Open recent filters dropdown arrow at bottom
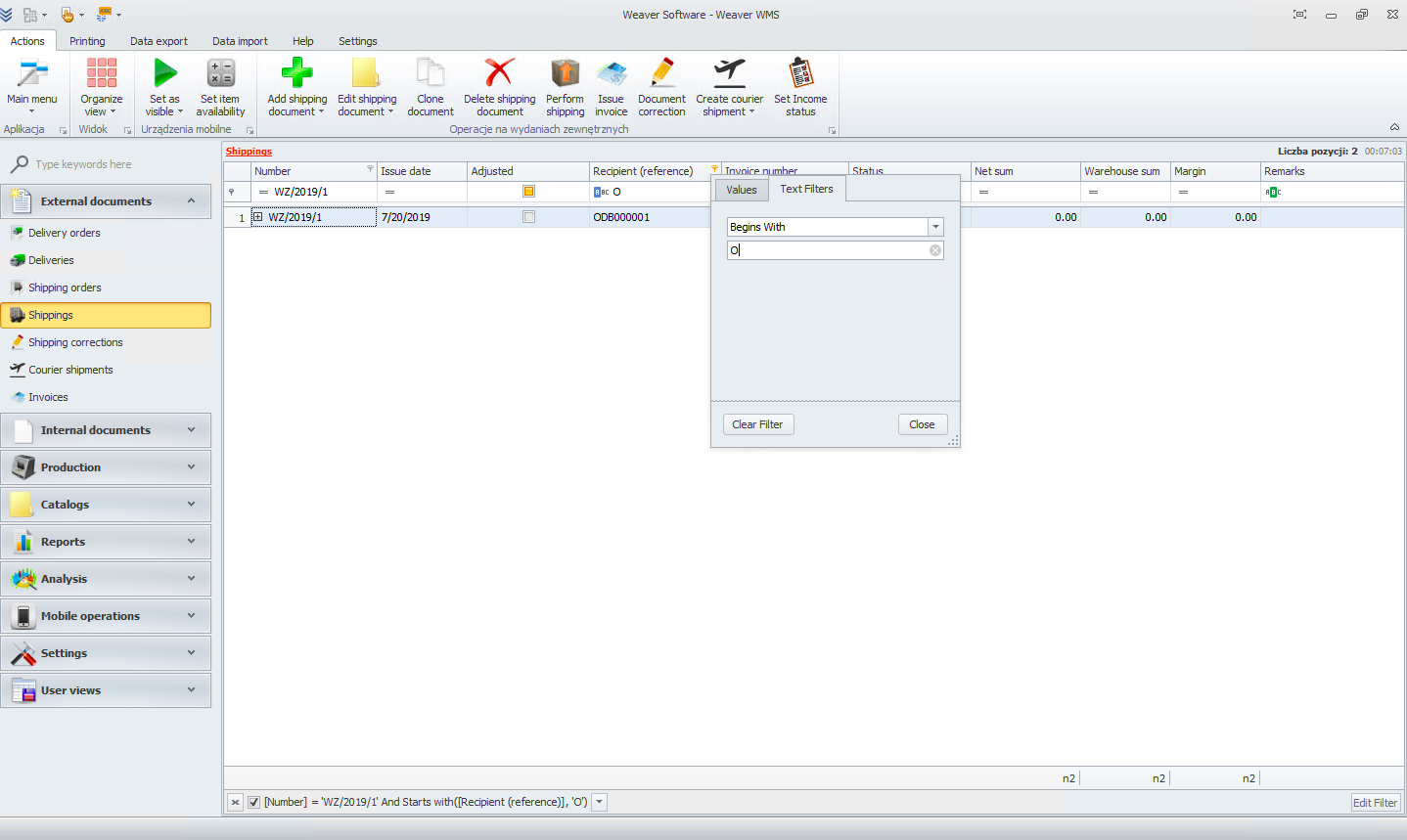The width and height of the screenshot is (1407, 840). (600, 802)
